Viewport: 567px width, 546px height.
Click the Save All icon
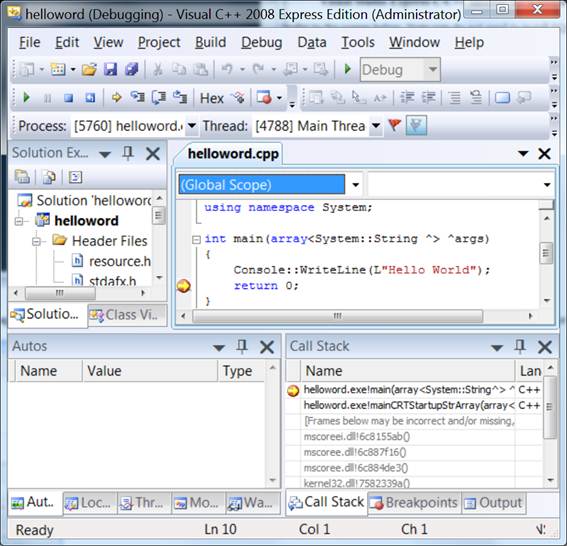click(132, 69)
